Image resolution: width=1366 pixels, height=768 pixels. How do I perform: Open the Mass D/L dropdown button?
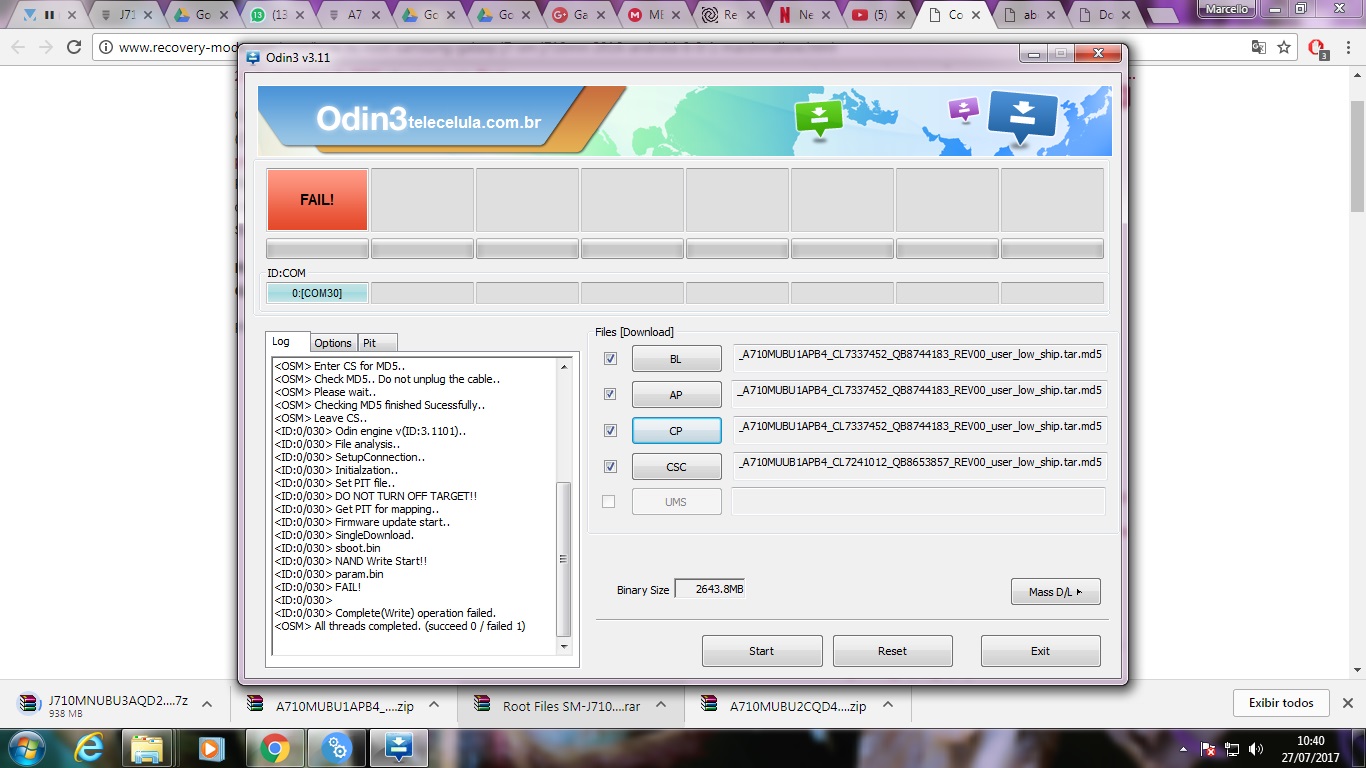pyautogui.click(x=1055, y=592)
